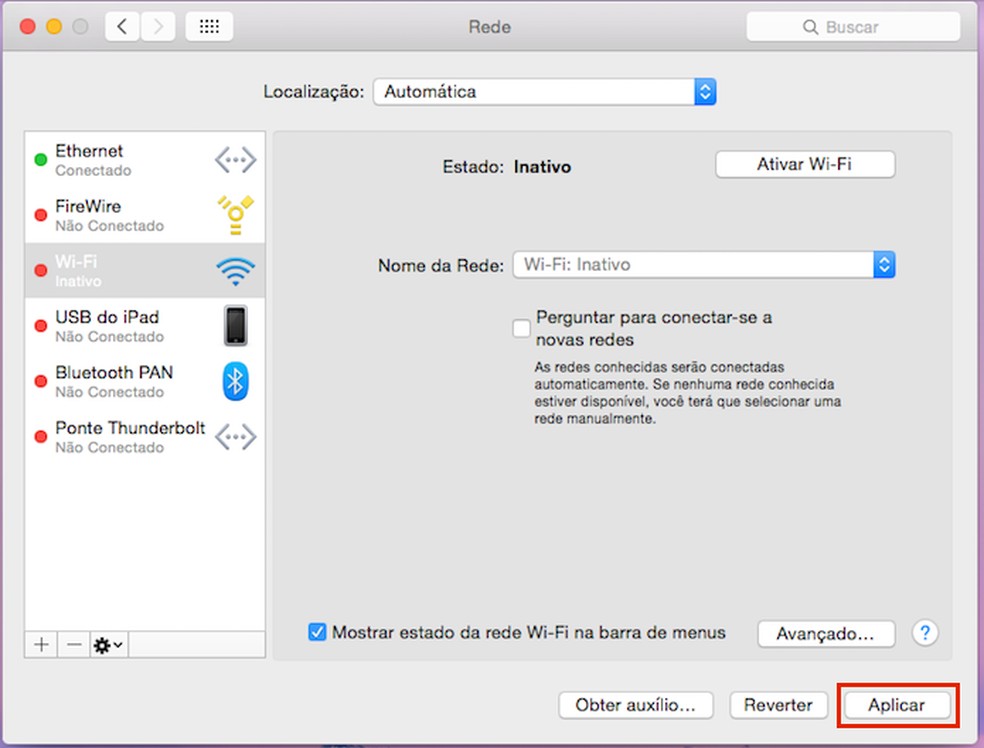Go forward with the right arrow button
Image resolution: width=984 pixels, height=748 pixels.
158,27
